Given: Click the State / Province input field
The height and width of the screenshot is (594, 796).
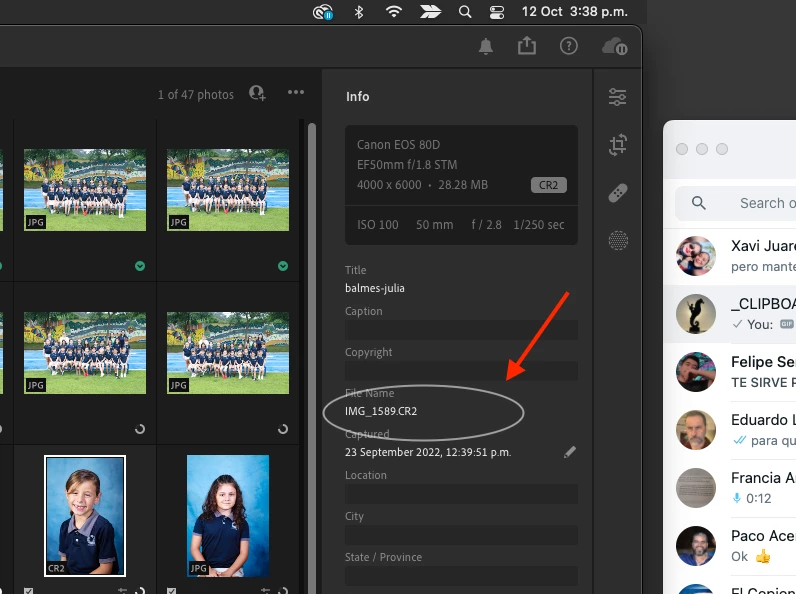Looking at the screenshot, I should pyautogui.click(x=461, y=576).
